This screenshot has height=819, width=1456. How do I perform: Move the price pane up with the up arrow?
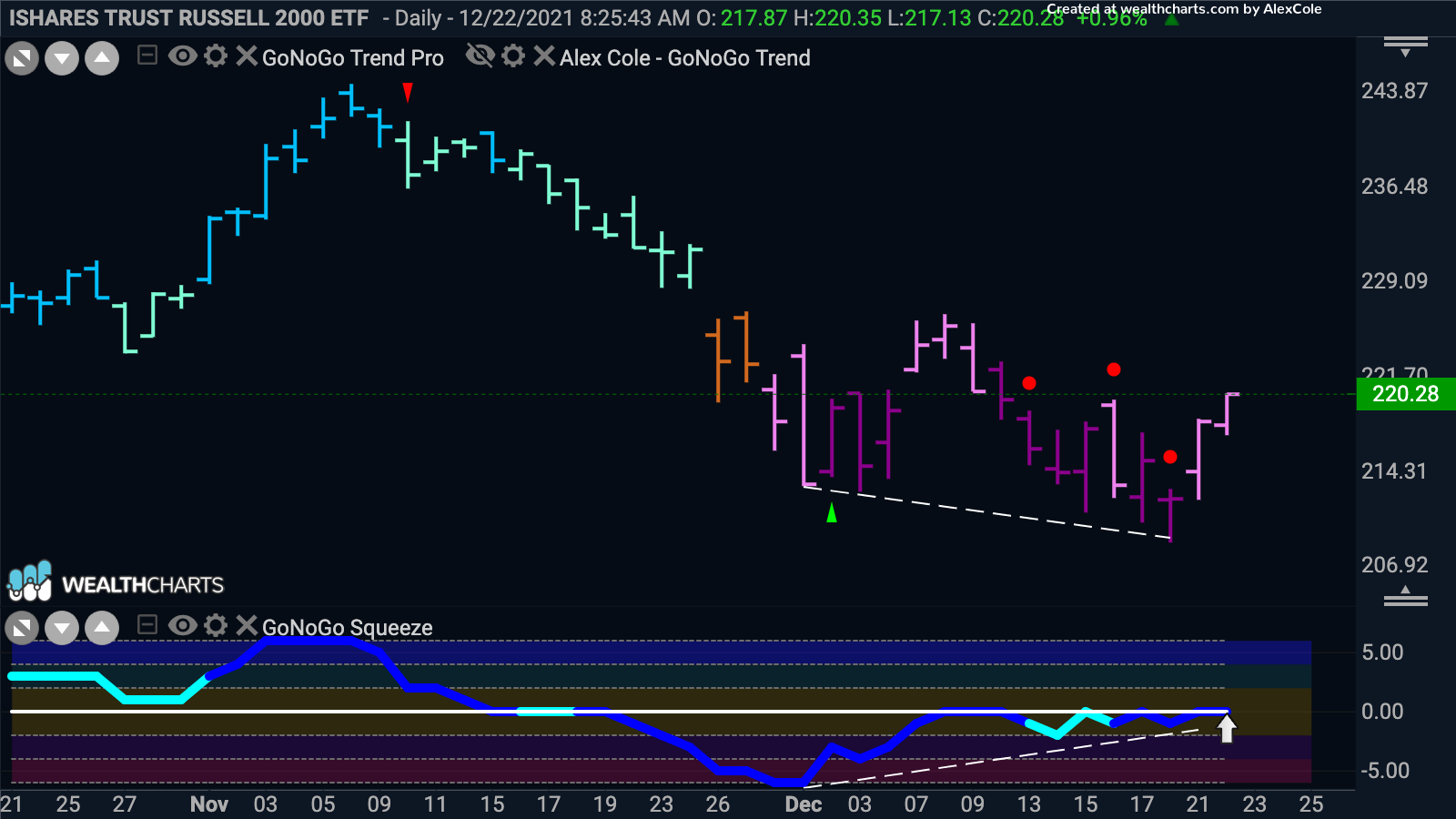click(102, 59)
